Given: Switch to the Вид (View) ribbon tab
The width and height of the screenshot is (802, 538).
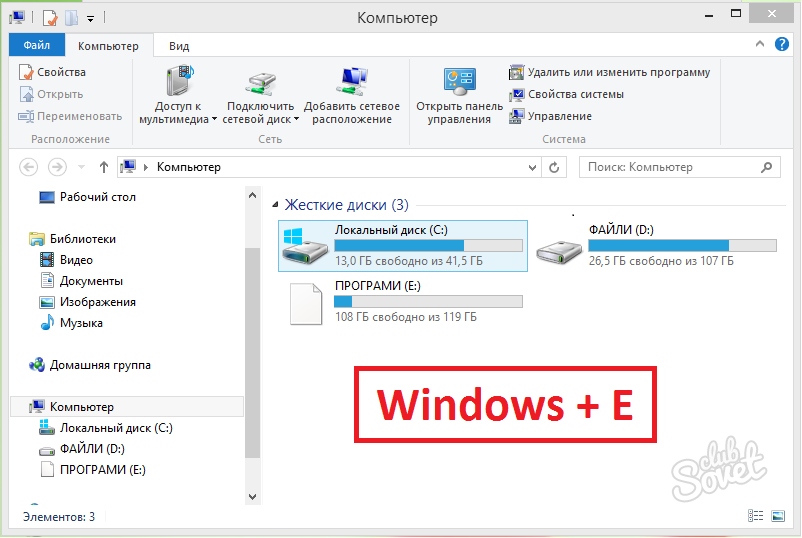Looking at the screenshot, I should pyautogui.click(x=179, y=46).
